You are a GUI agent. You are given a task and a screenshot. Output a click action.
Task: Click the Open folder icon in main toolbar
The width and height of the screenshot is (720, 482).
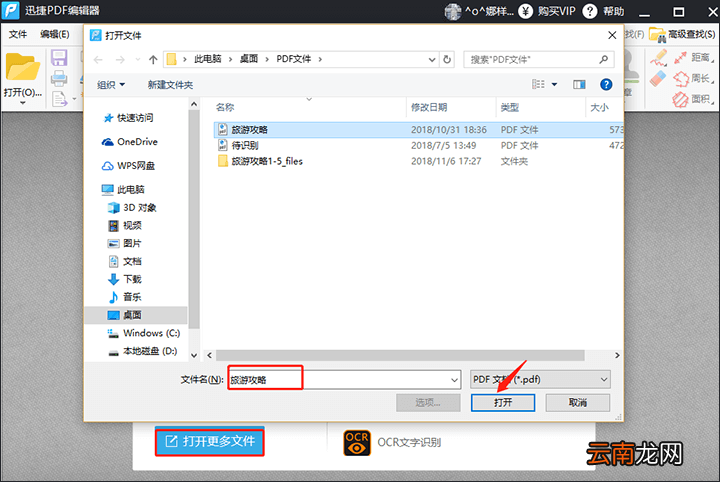click(22, 68)
